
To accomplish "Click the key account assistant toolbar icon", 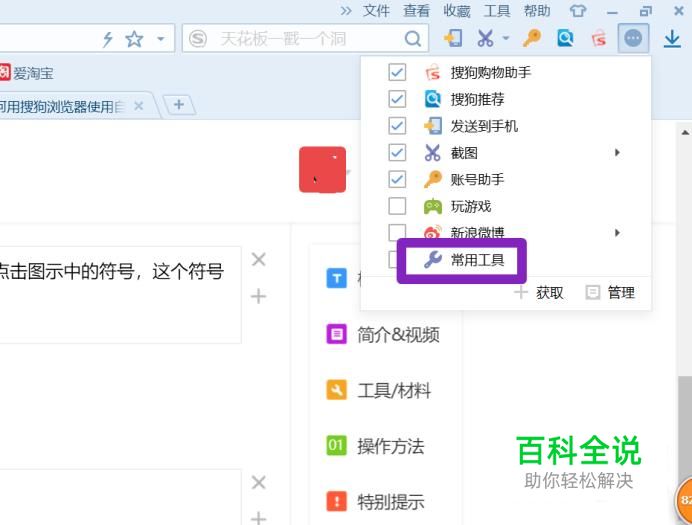I will pyautogui.click(x=532, y=38).
